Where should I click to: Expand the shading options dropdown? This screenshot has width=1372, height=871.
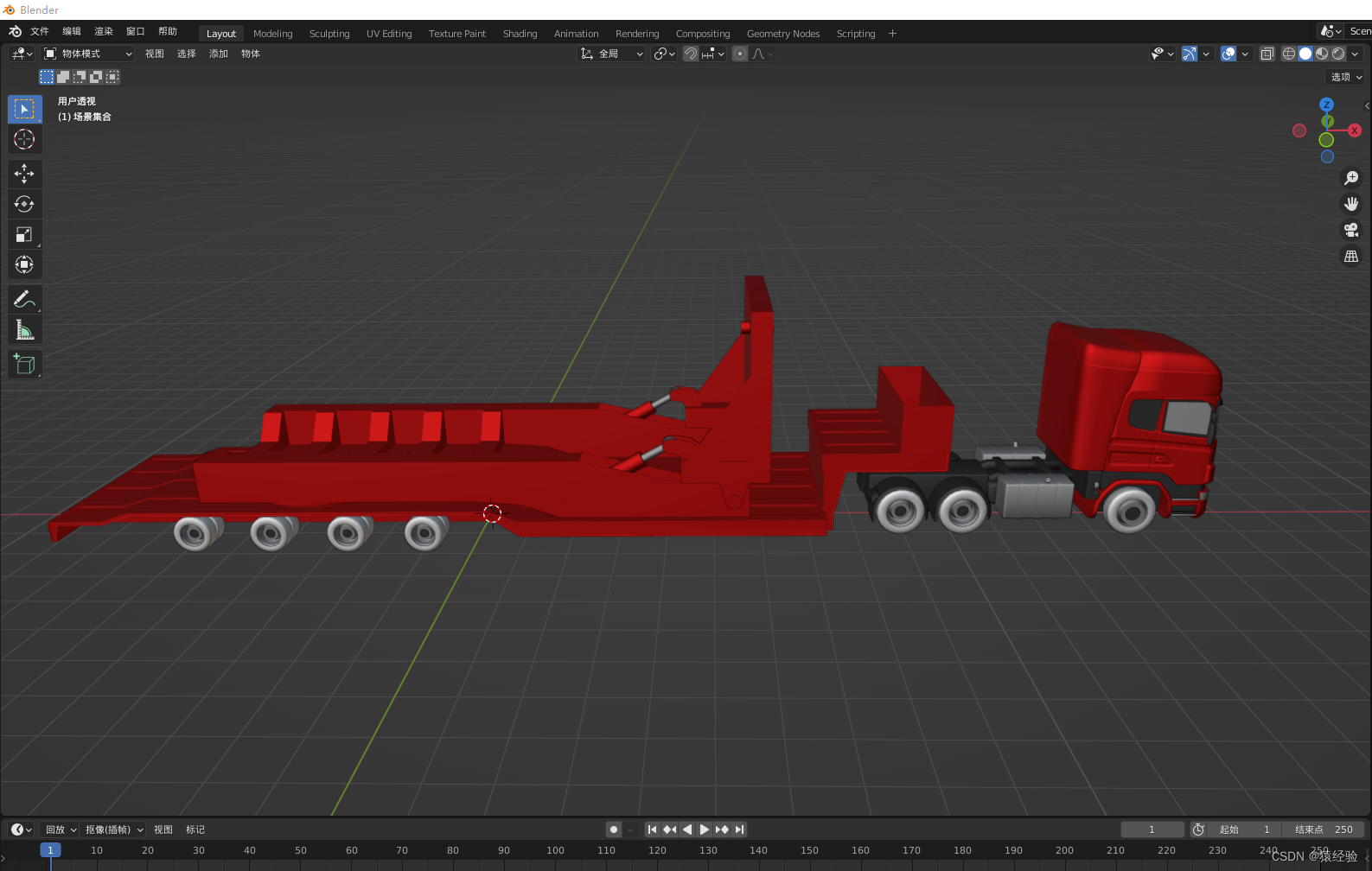point(1355,54)
